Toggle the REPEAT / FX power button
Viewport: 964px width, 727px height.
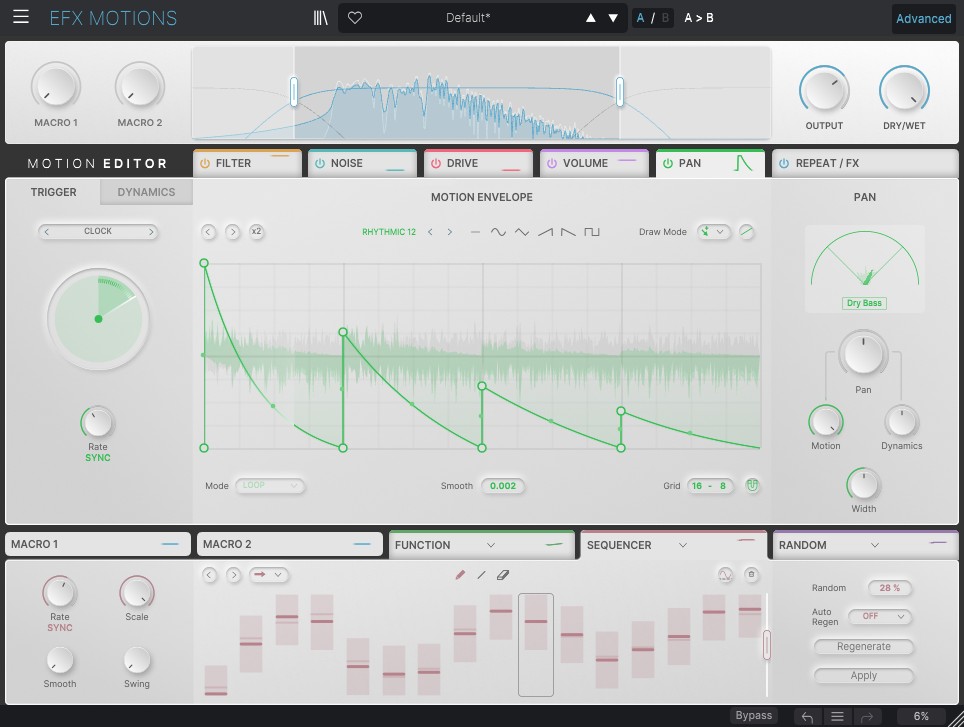(x=784, y=163)
